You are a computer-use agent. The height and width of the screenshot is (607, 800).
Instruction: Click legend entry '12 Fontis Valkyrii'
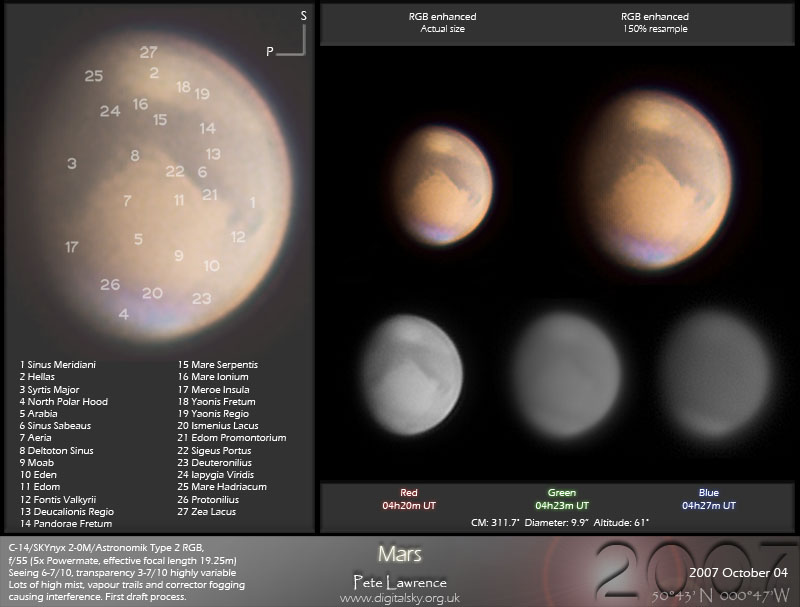(58, 499)
